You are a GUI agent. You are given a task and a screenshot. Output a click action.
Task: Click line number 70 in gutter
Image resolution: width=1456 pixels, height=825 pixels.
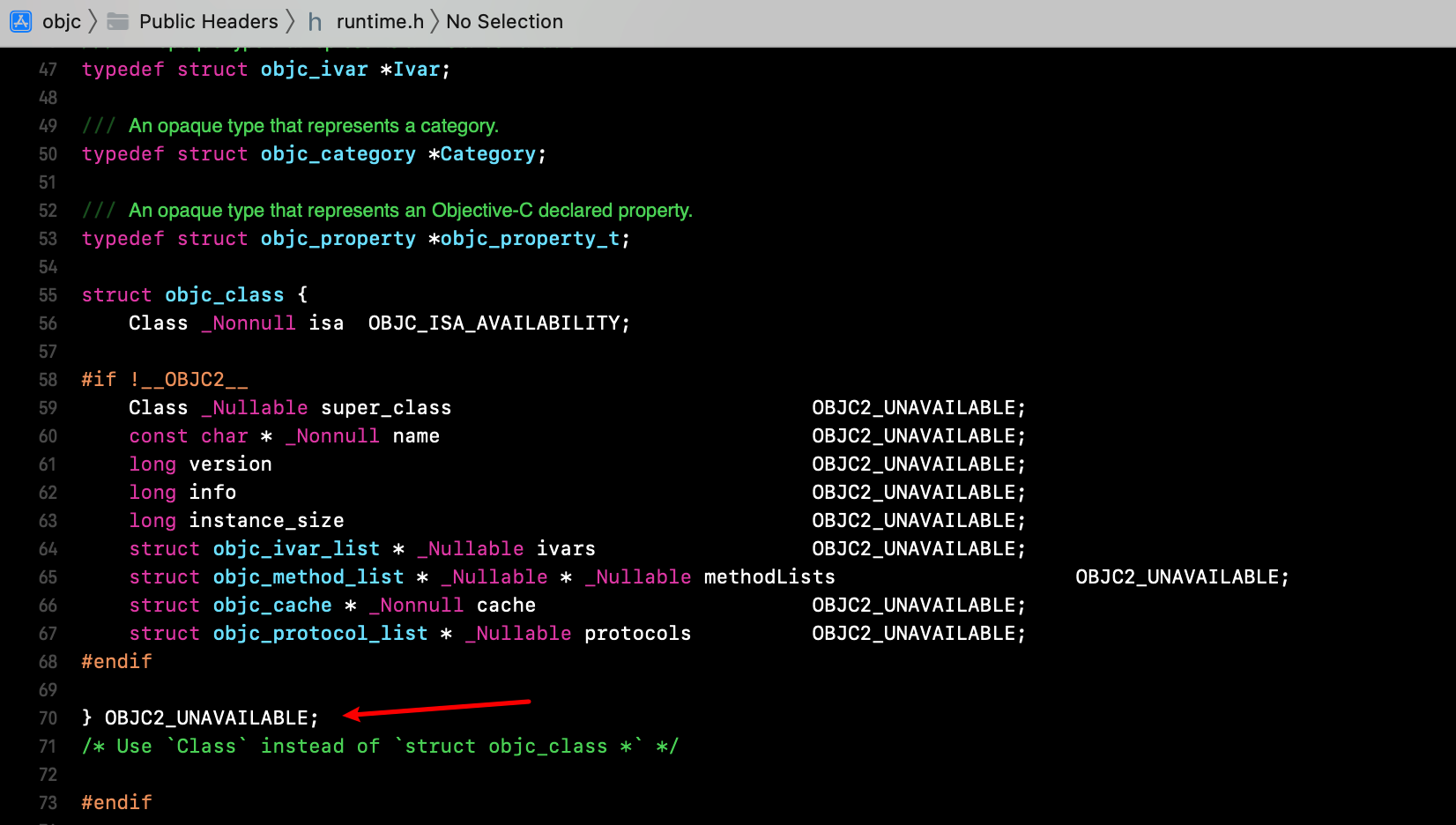point(48,718)
